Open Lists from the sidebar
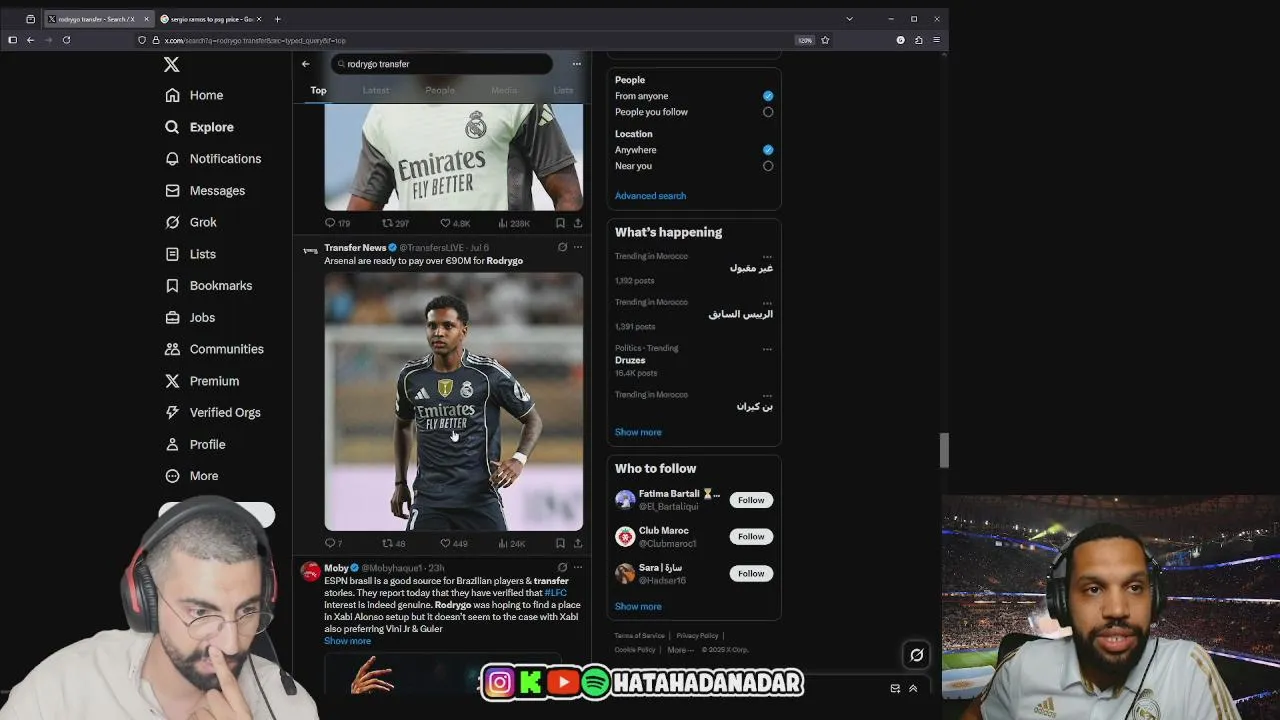This screenshot has width=1280, height=720. click(x=190, y=254)
